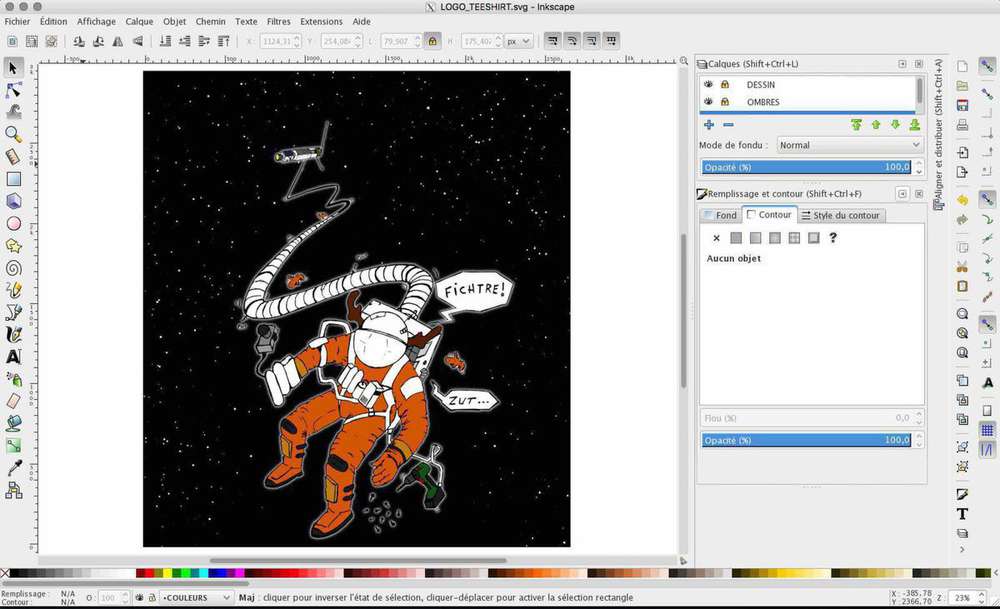Select the Eraser tool
The image size is (1000, 609).
coord(13,401)
